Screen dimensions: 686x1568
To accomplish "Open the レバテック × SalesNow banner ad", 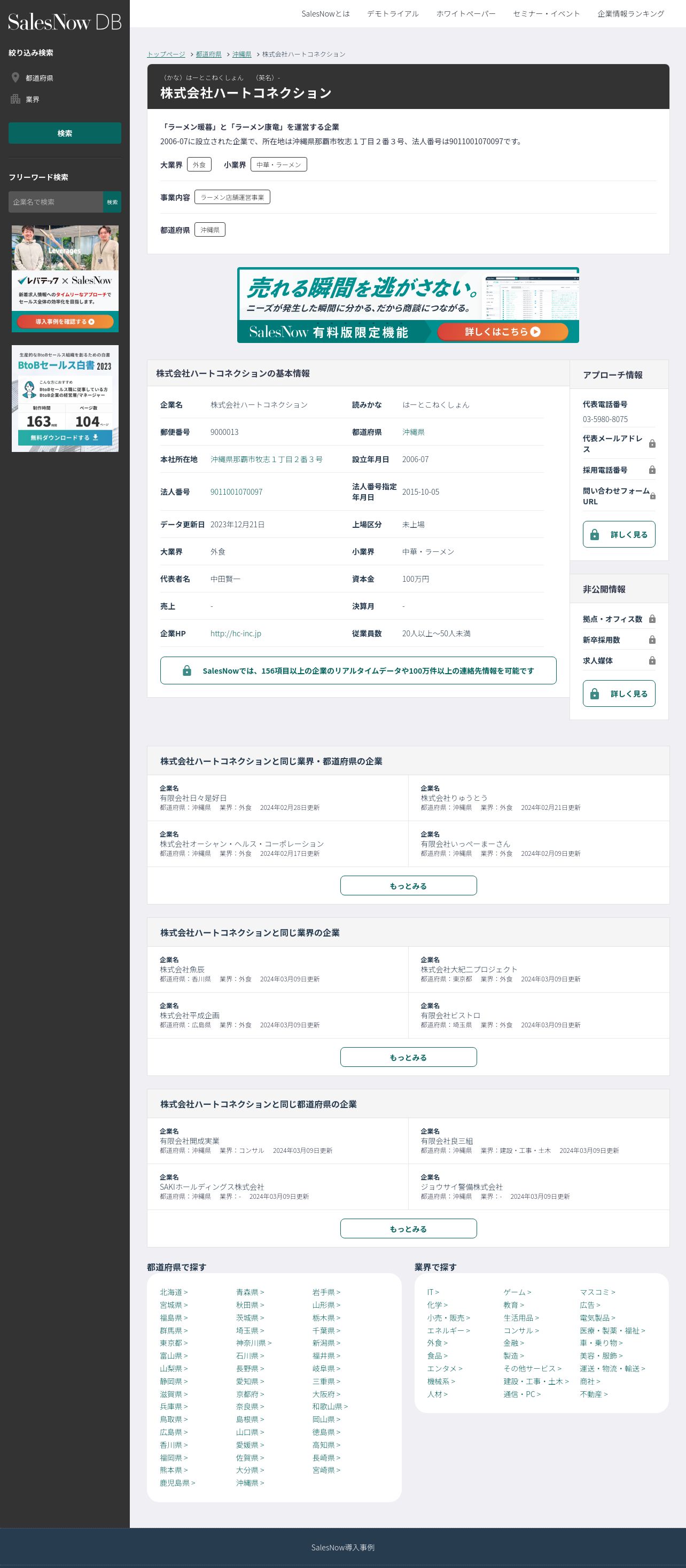I will click(x=65, y=279).
